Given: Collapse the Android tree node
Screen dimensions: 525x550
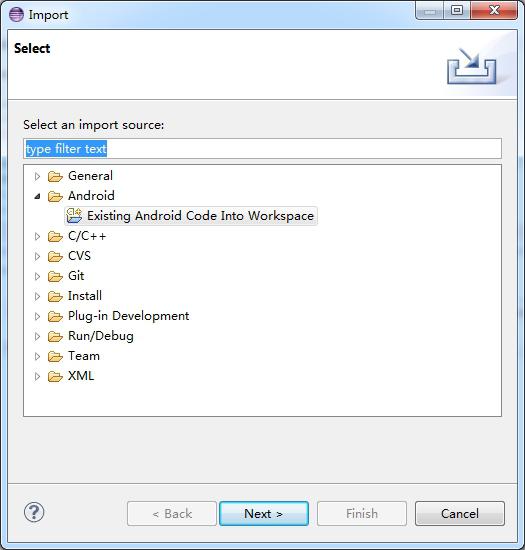Looking at the screenshot, I should pos(37,196).
